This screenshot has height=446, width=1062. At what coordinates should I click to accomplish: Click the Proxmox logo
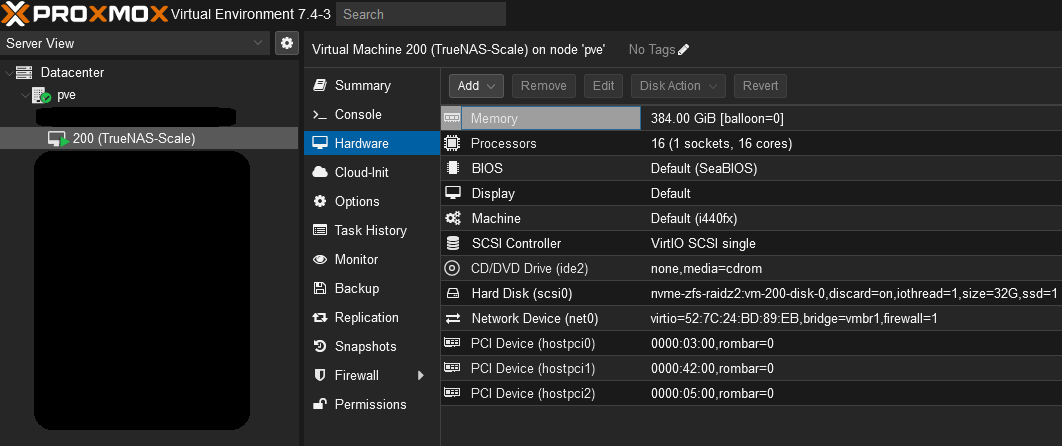(x=85, y=13)
